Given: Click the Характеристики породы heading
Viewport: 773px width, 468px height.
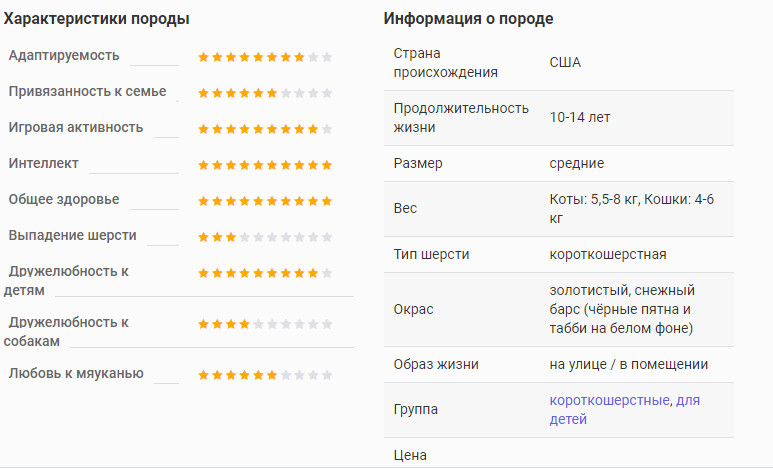Looking at the screenshot, I should [97, 19].
